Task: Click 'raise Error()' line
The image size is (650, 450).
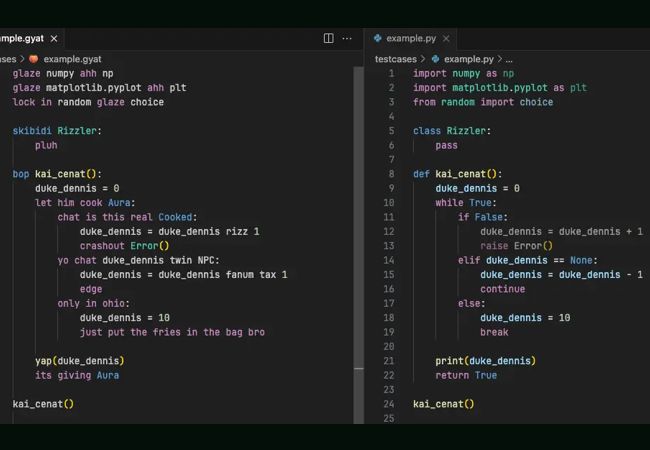Action: click(516, 246)
